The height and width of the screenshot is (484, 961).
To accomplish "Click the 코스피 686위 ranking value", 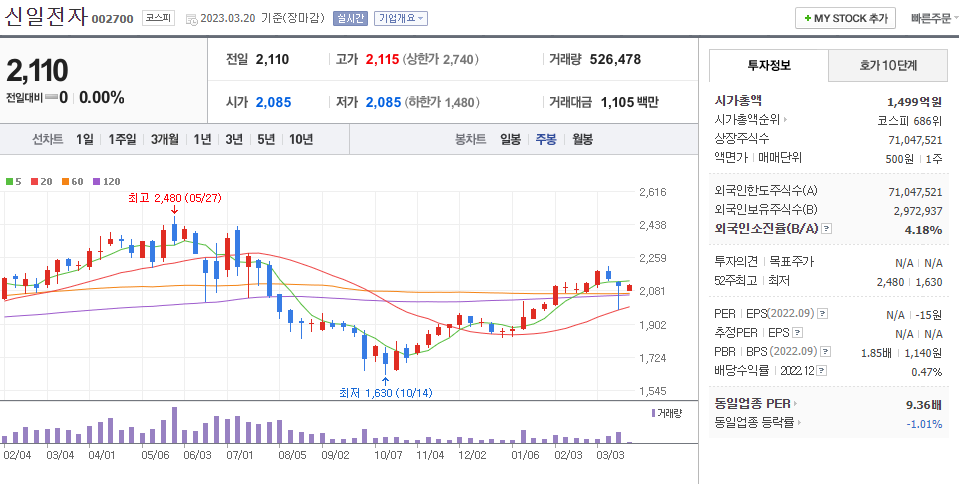I will (x=910, y=121).
